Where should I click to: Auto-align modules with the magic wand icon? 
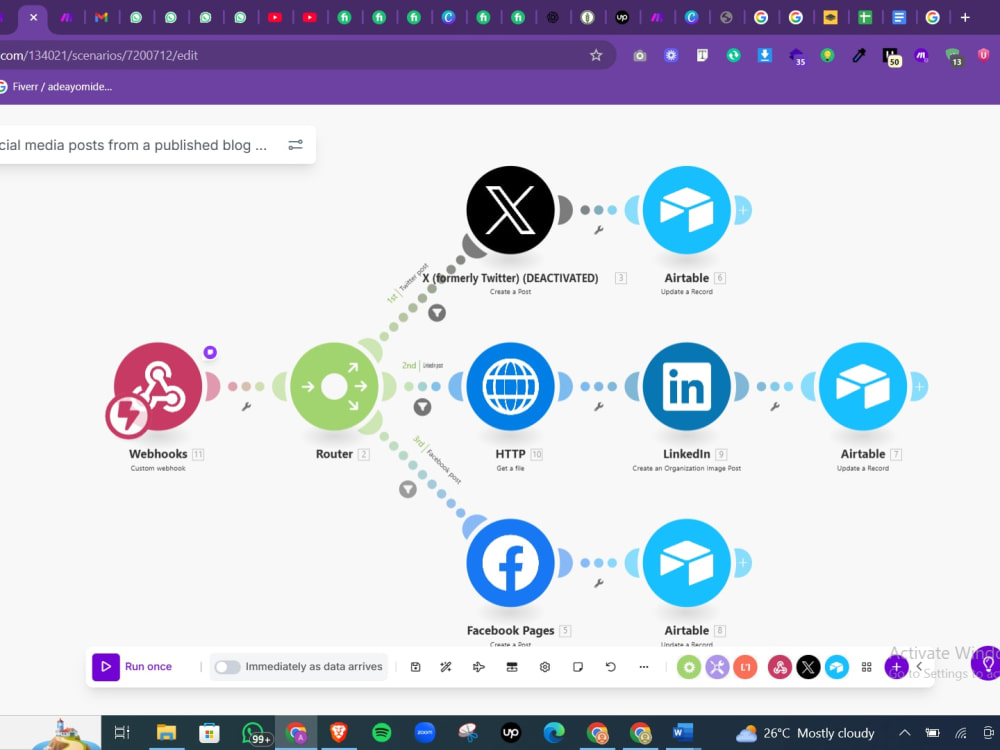(x=446, y=667)
